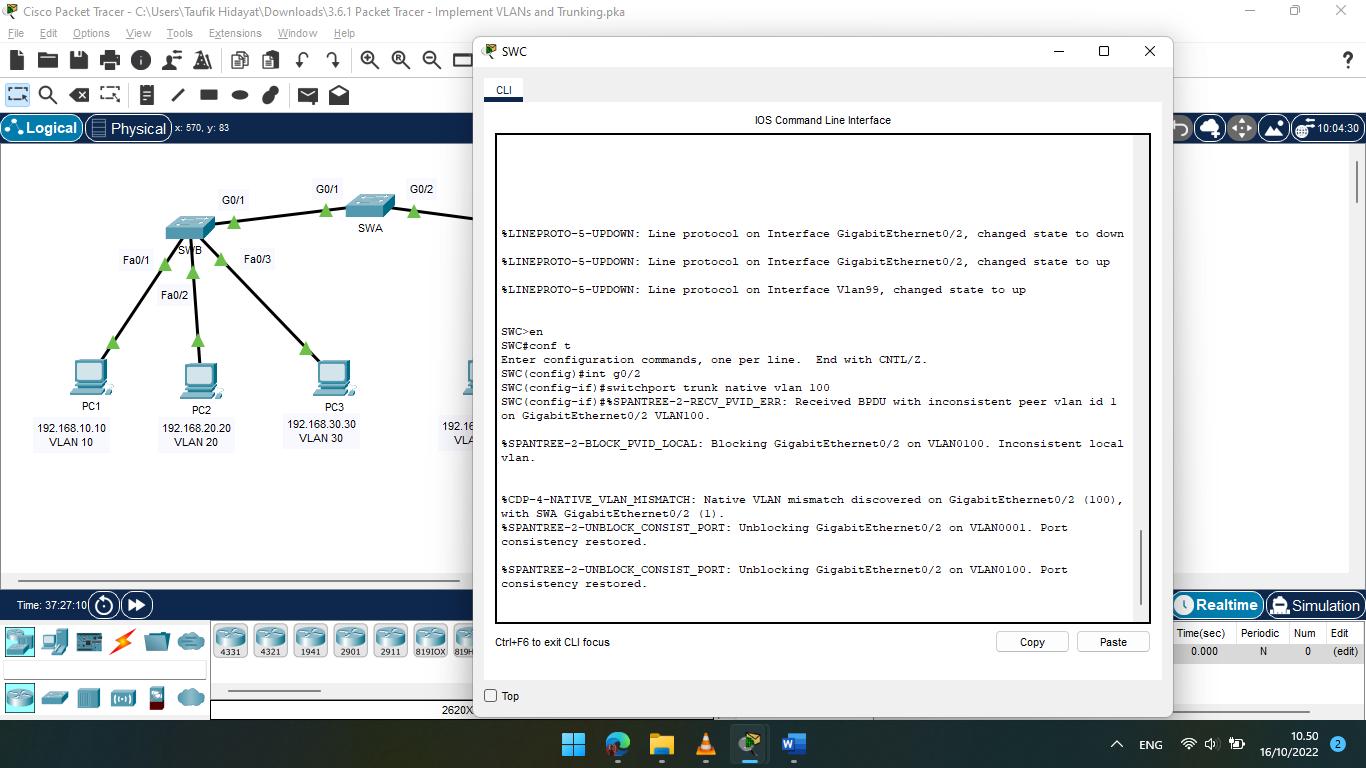1366x768 pixels.
Task: Reset the workspace zoom
Action: coord(401,60)
